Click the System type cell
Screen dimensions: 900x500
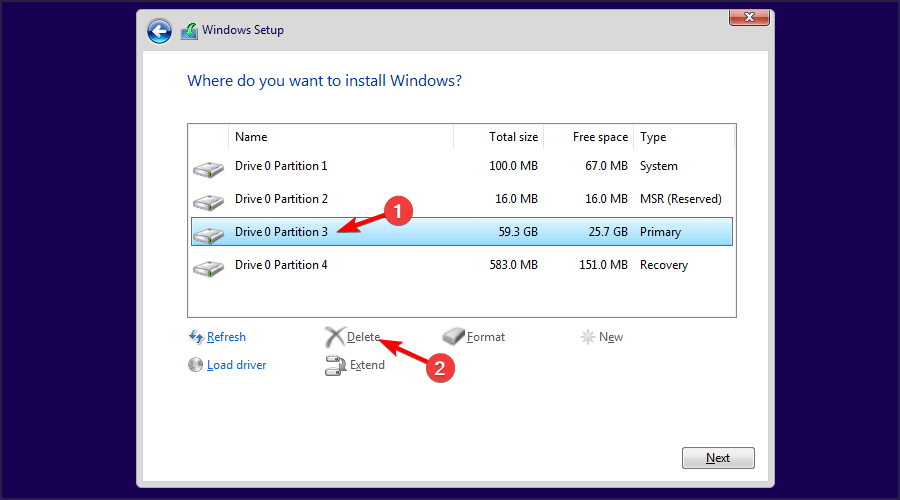point(658,166)
